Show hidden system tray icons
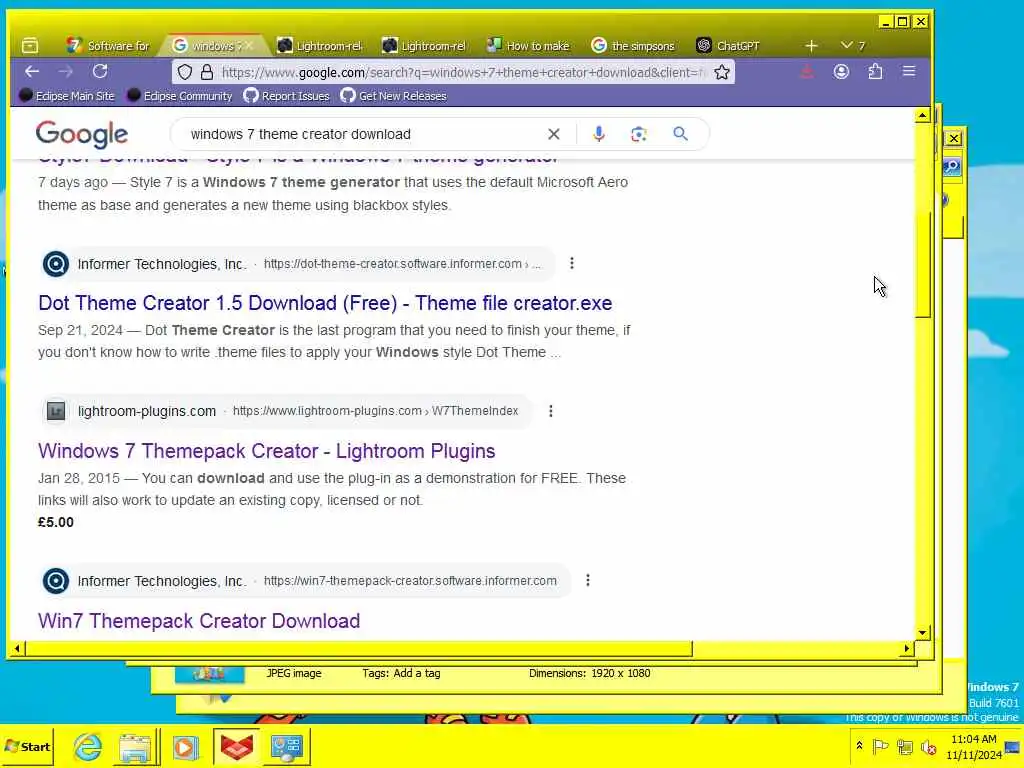Viewport: 1024px width, 768px height. click(859, 746)
